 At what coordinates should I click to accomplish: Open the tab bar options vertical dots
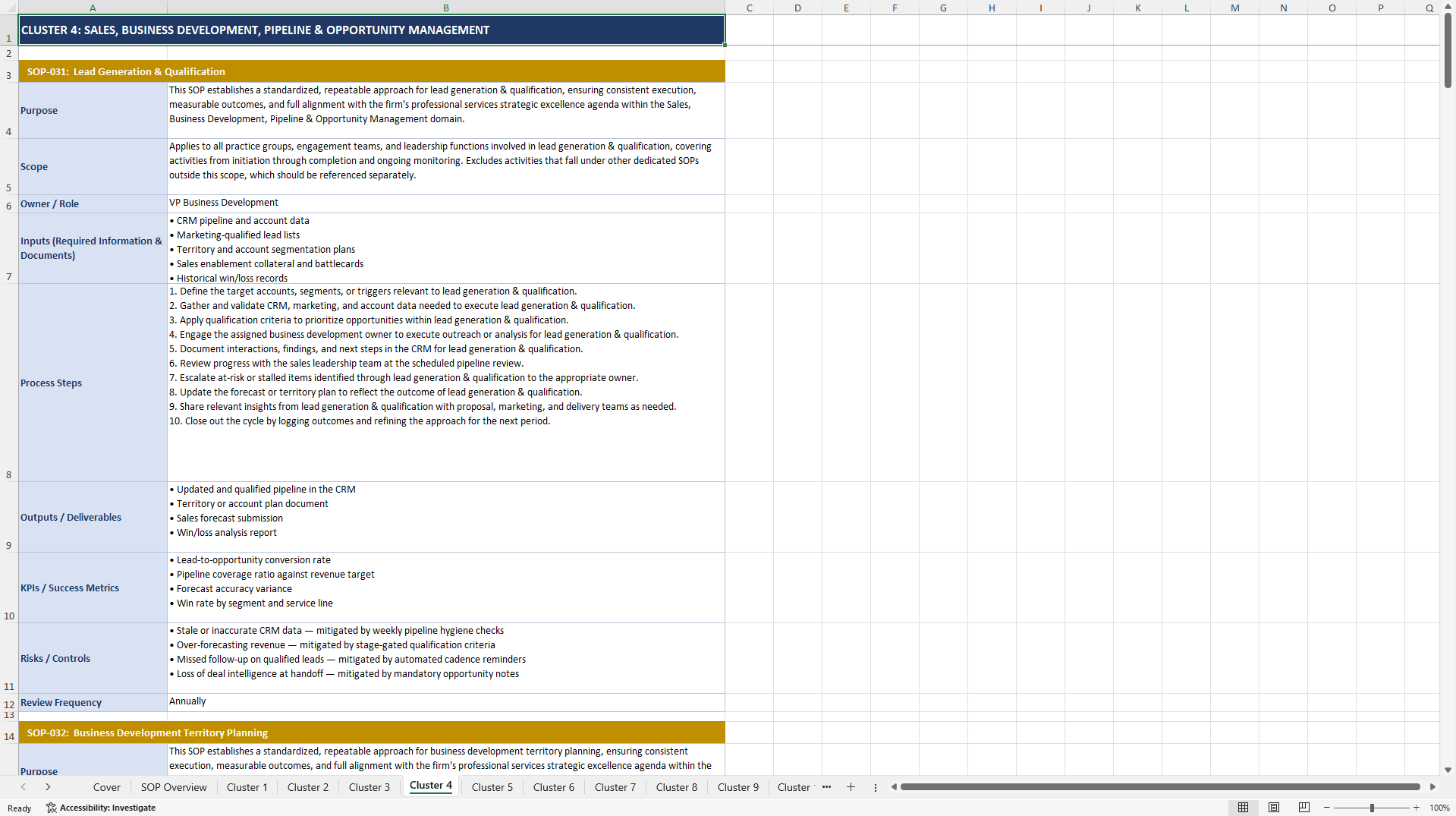click(875, 787)
